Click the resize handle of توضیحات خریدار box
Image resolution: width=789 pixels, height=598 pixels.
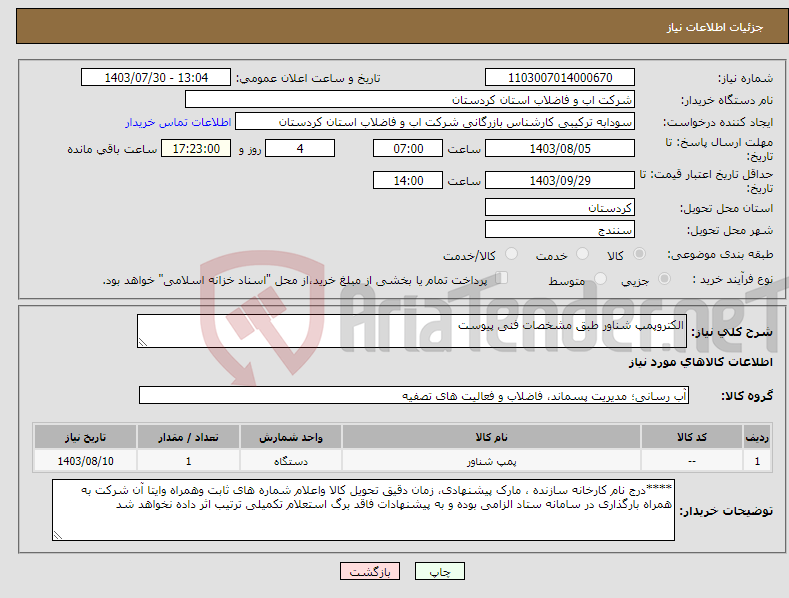[x=58, y=536]
